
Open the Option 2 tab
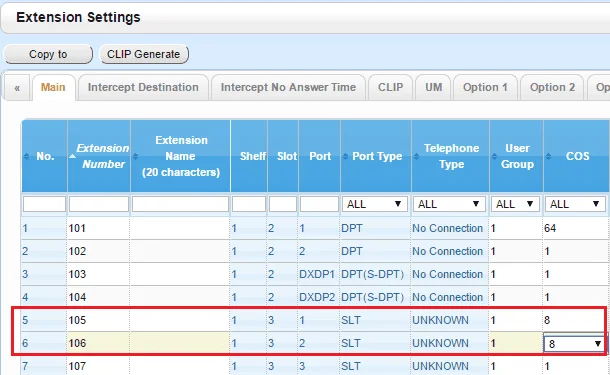(x=552, y=87)
